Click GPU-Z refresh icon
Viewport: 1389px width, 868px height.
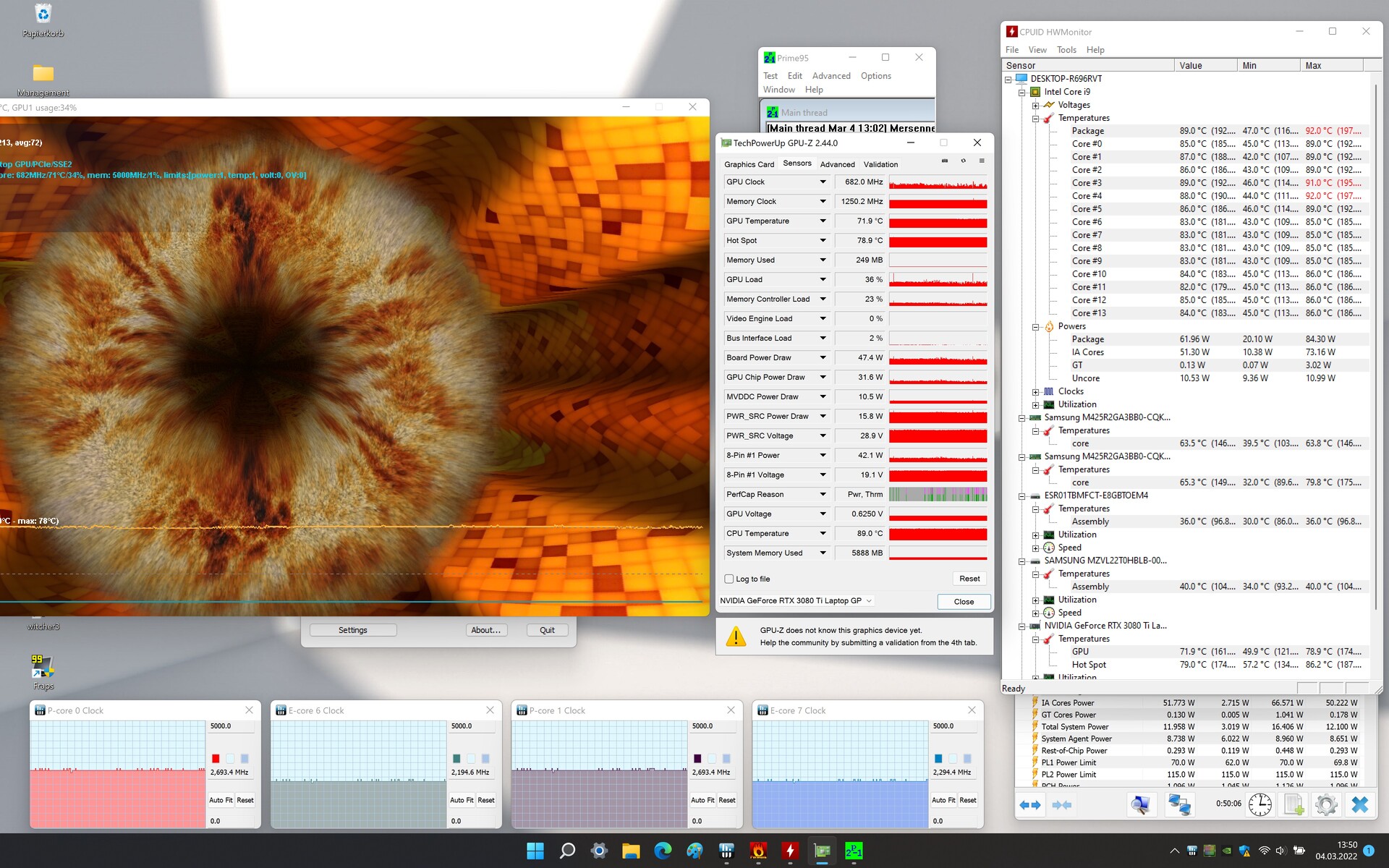coord(963,161)
